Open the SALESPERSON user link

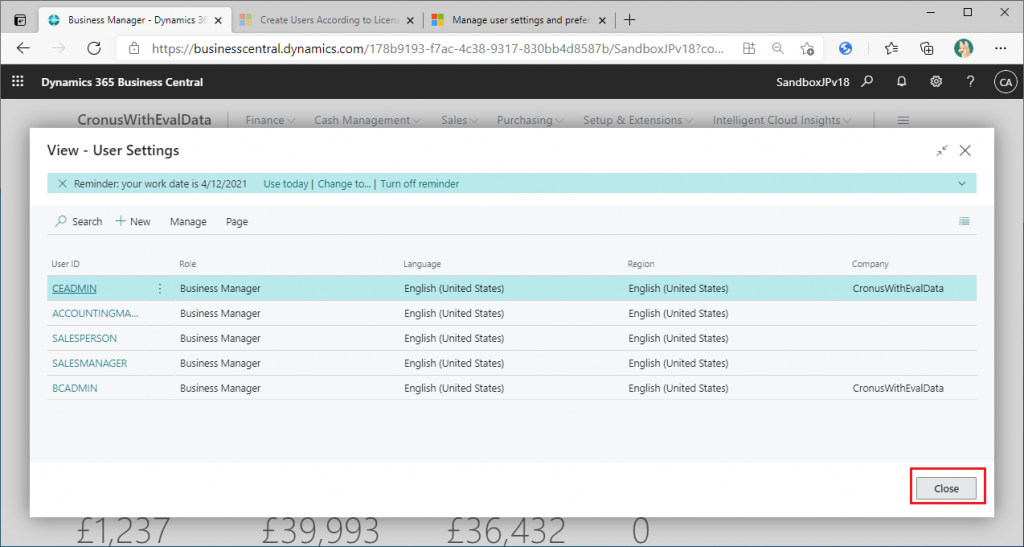(x=84, y=338)
